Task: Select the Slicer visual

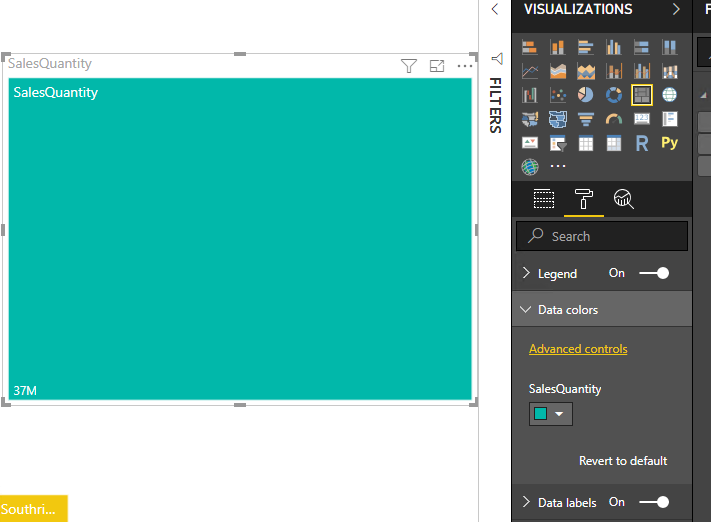Action: tap(558, 143)
